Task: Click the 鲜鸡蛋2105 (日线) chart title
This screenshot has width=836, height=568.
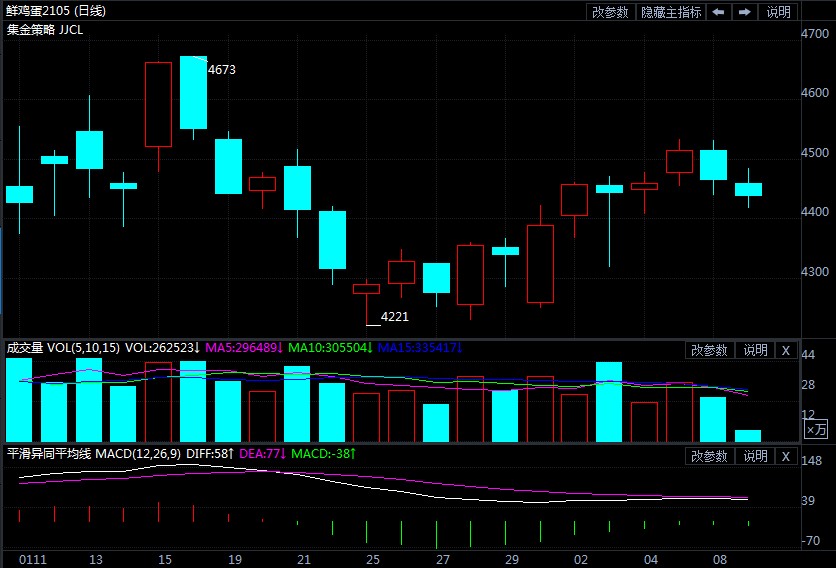Action: [56, 11]
